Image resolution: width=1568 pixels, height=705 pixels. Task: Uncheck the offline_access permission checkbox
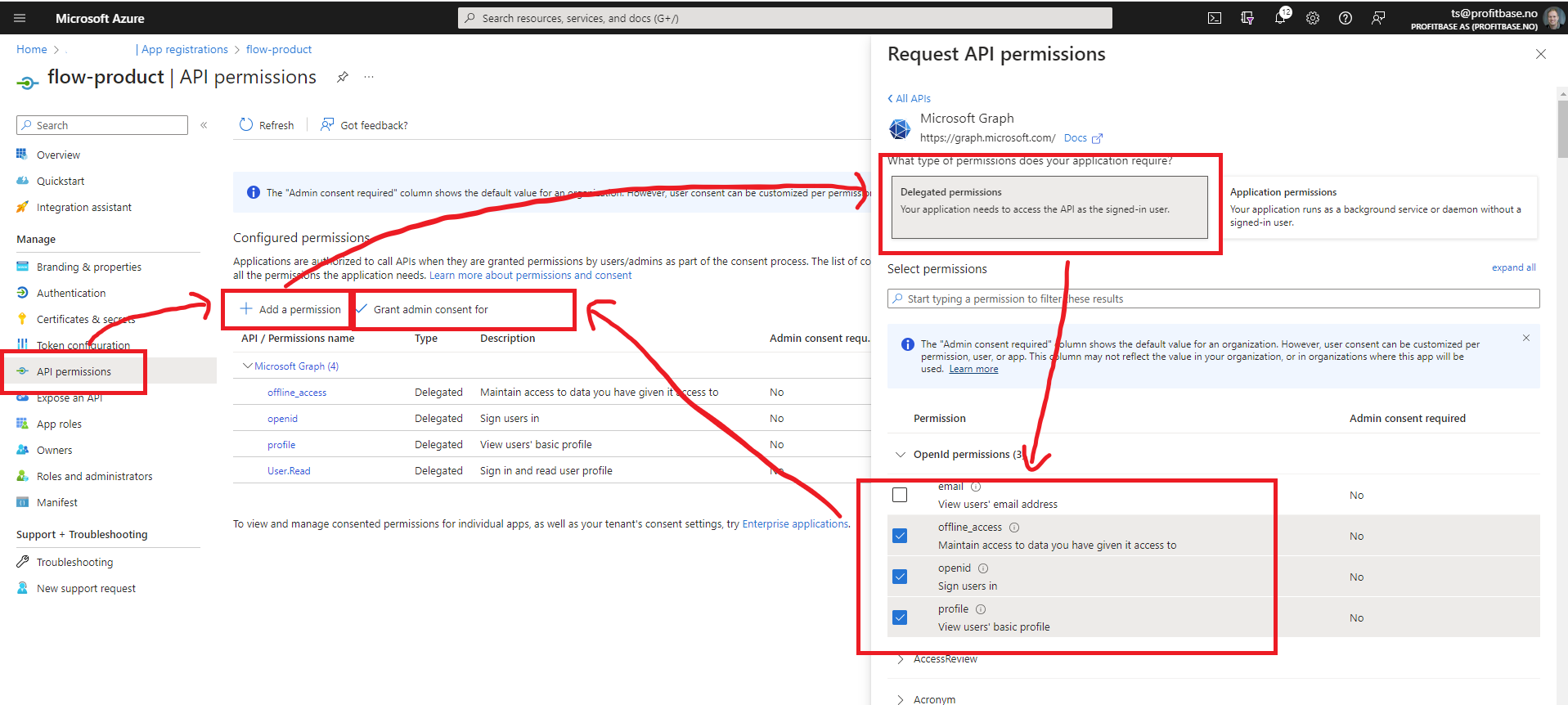[900, 536]
